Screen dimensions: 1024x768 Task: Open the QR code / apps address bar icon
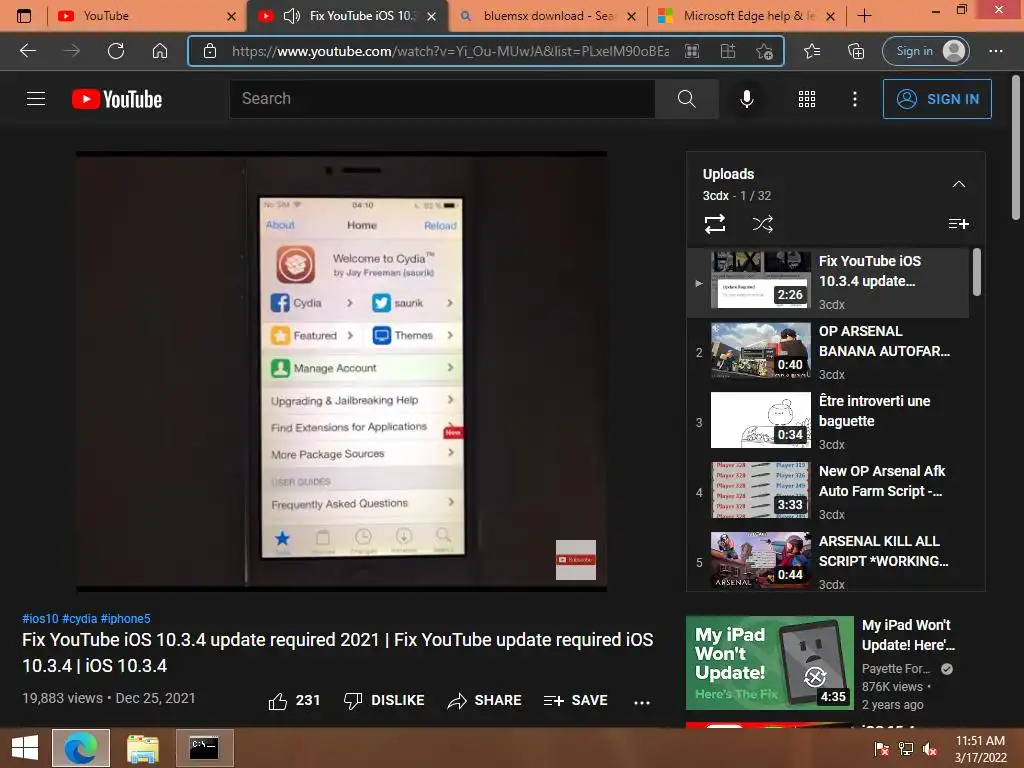692,51
